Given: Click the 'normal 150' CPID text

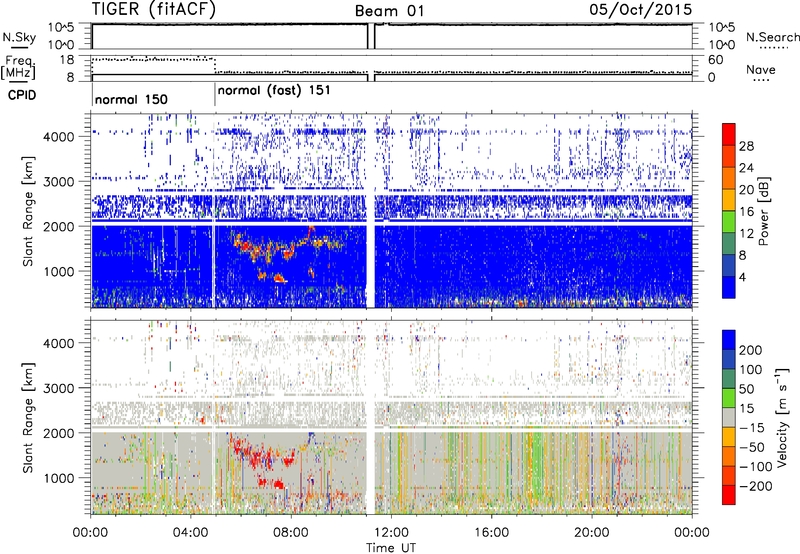Looking at the screenshot, I should pyautogui.click(x=131, y=99).
